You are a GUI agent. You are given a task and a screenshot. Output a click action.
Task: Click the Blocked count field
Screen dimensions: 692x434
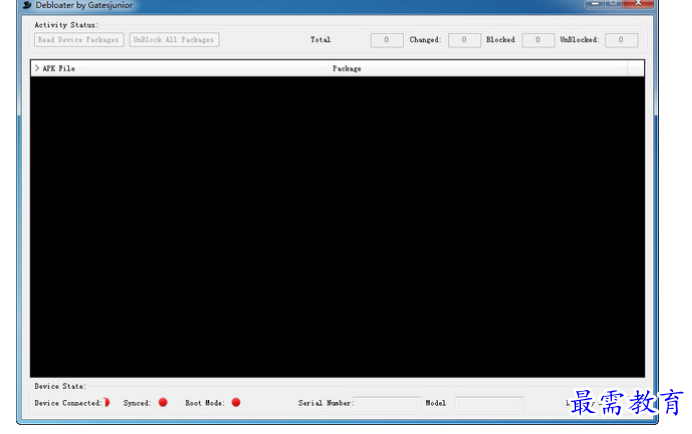(x=538, y=40)
